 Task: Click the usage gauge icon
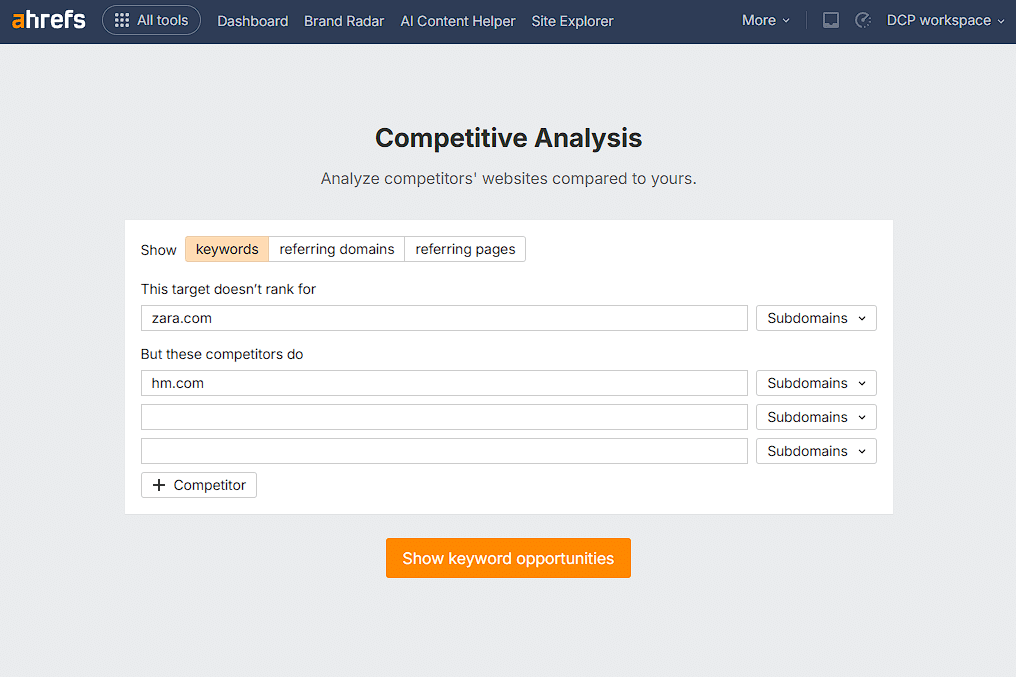point(863,21)
